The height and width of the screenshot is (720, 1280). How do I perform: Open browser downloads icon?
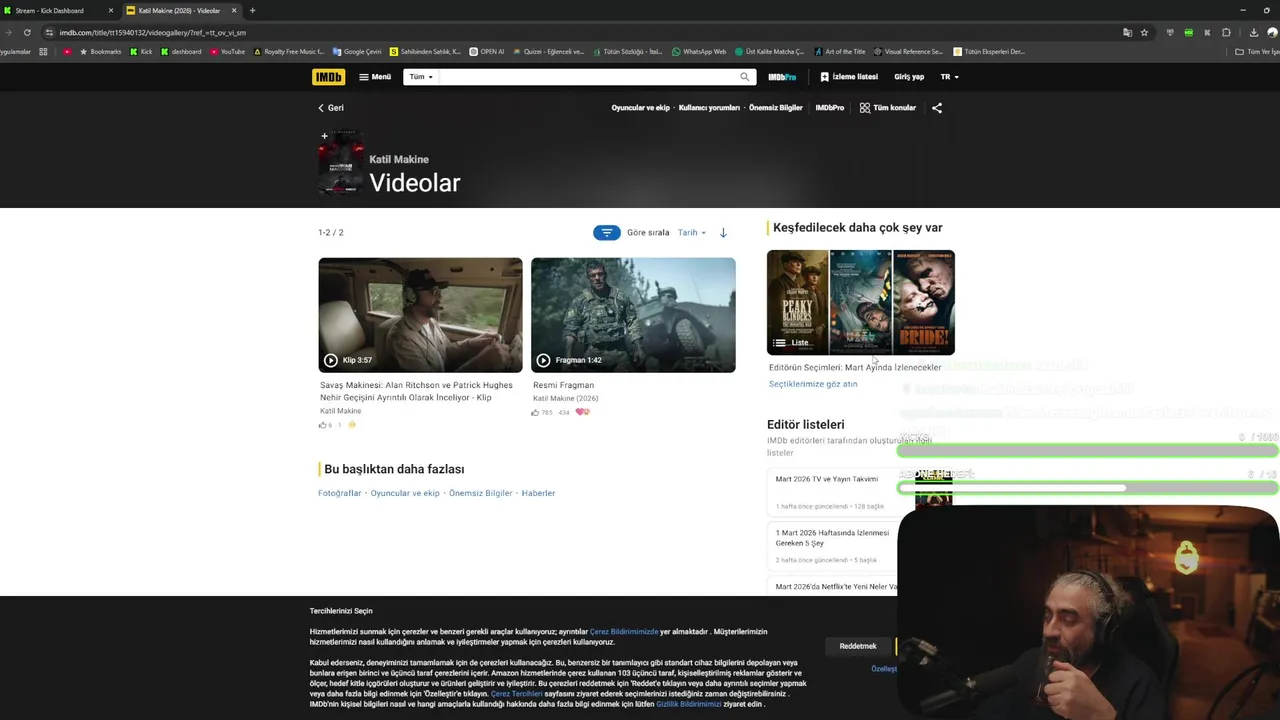1253,32
